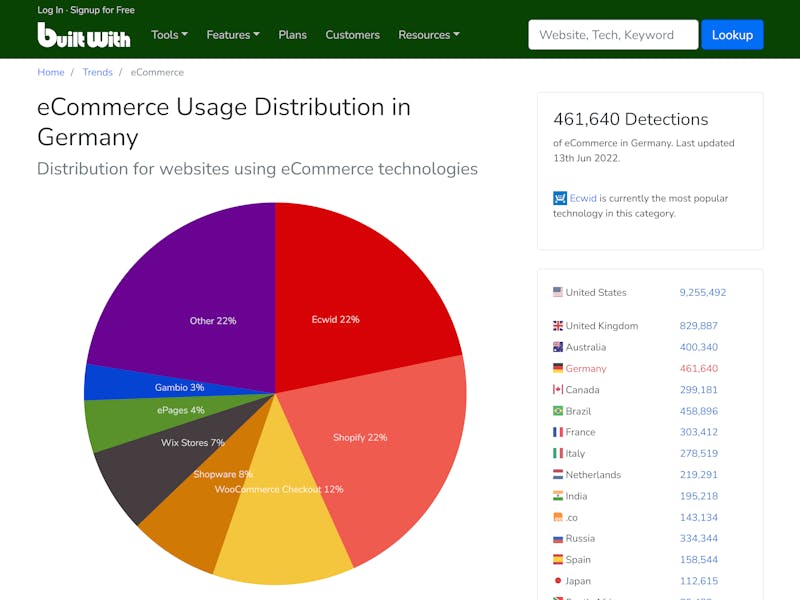Image resolution: width=800 pixels, height=600 pixels.
Task: Click the Ecwid shopping cart icon
Action: (560, 198)
